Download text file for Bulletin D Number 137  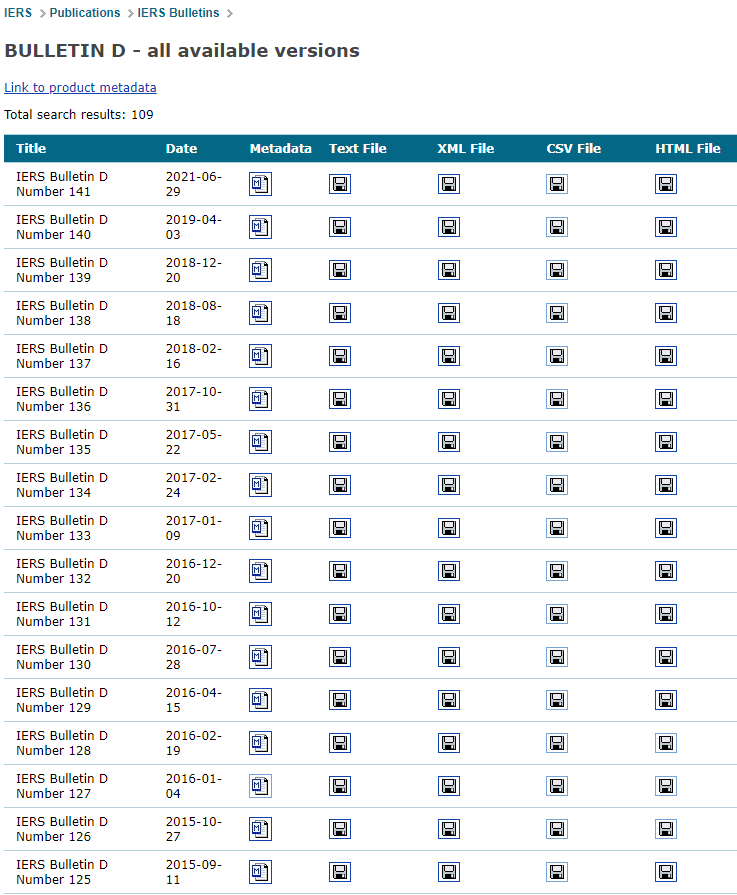[x=340, y=356]
